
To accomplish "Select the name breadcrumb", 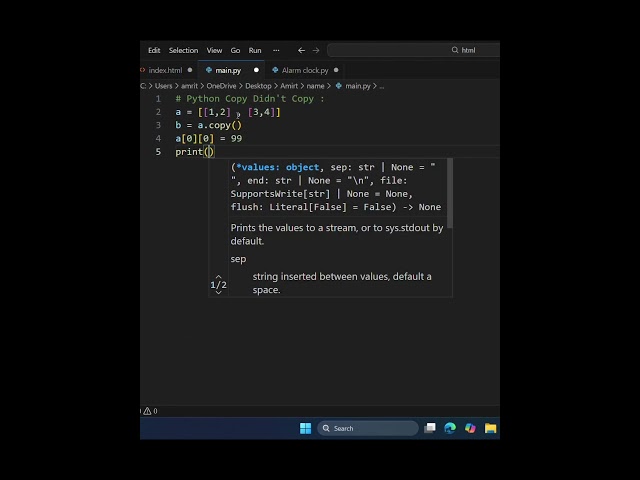I will tap(315, 86).
